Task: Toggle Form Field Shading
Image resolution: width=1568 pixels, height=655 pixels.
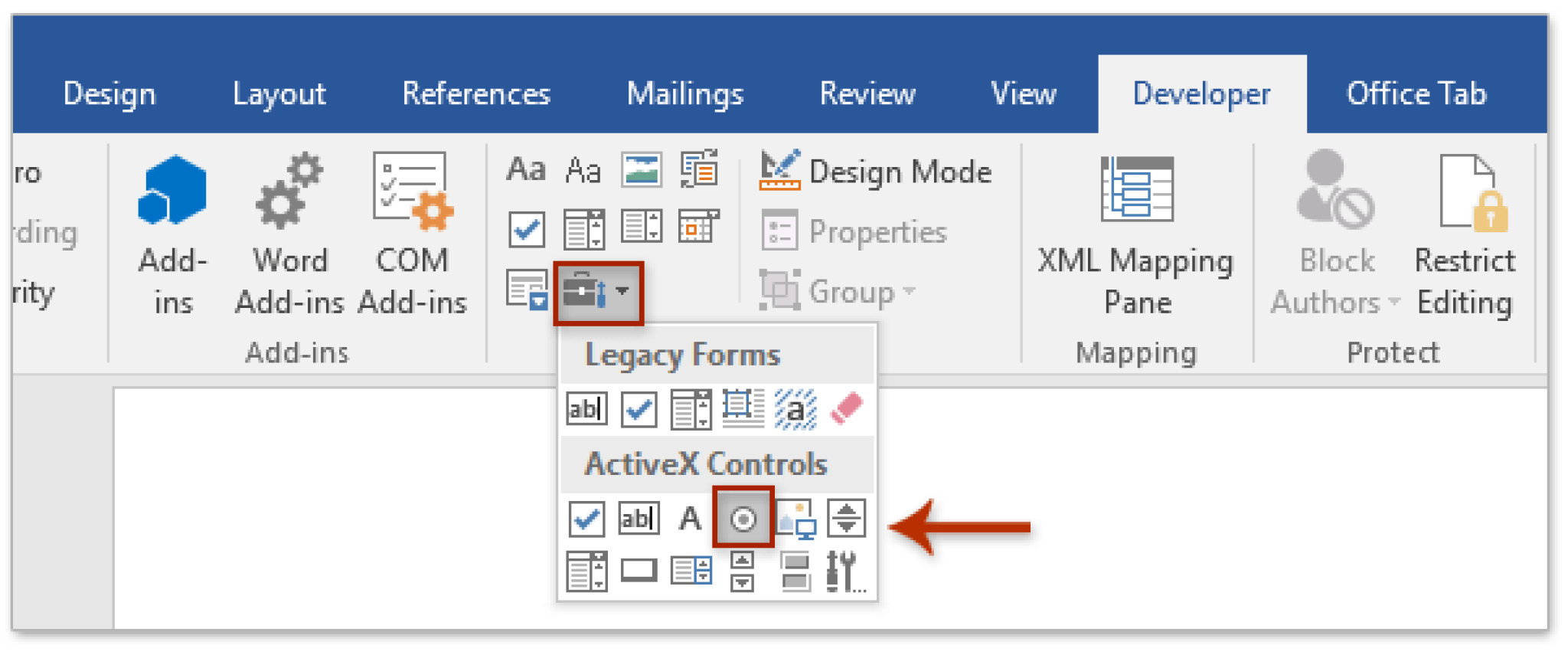Action: pos(795,409)
